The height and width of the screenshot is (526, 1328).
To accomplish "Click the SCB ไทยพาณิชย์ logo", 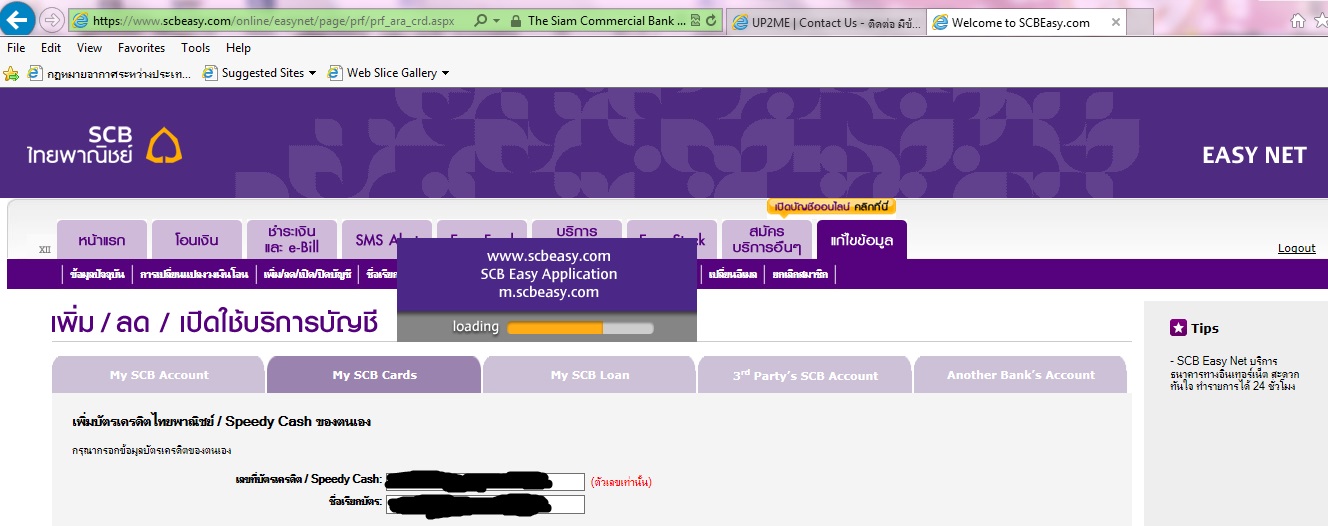I will (x=104, y=145).
